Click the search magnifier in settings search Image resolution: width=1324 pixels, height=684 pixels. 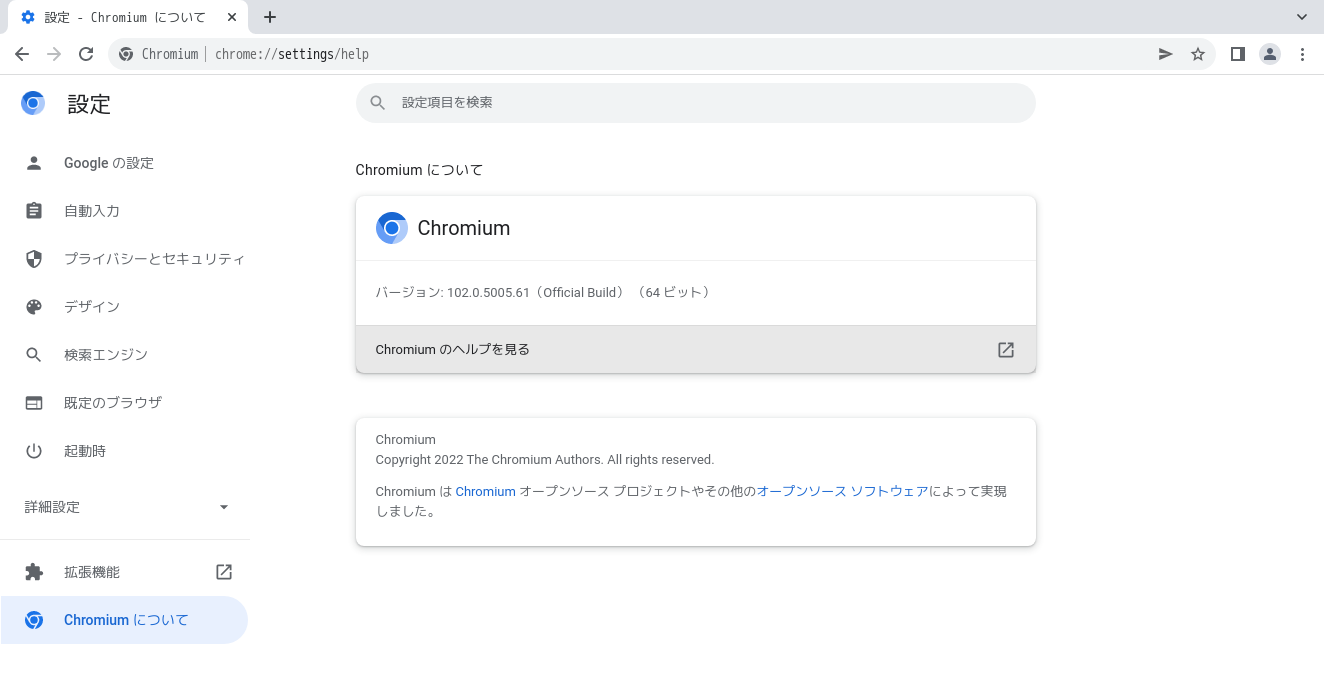coord(378,103)
